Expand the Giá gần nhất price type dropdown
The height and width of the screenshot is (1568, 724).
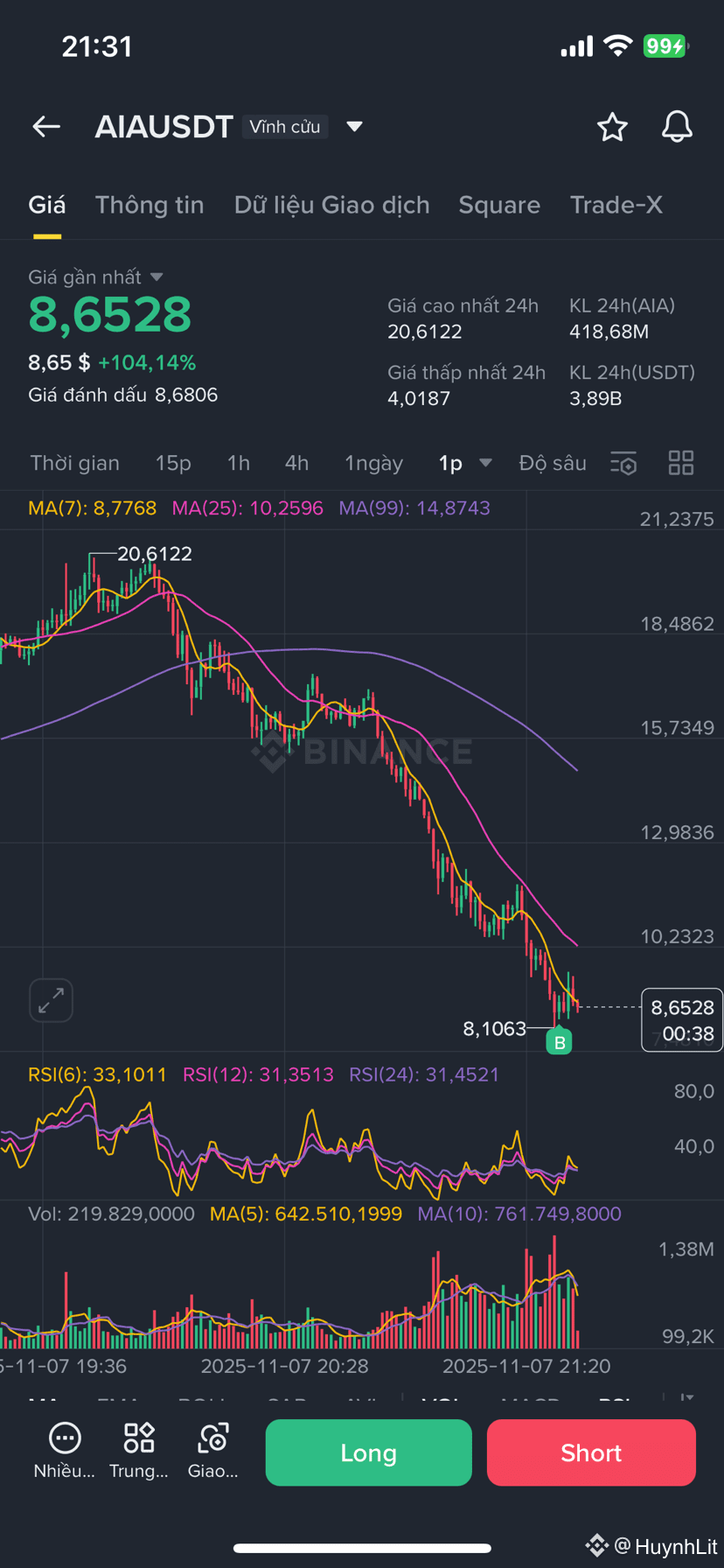click(x=157, y=277)
